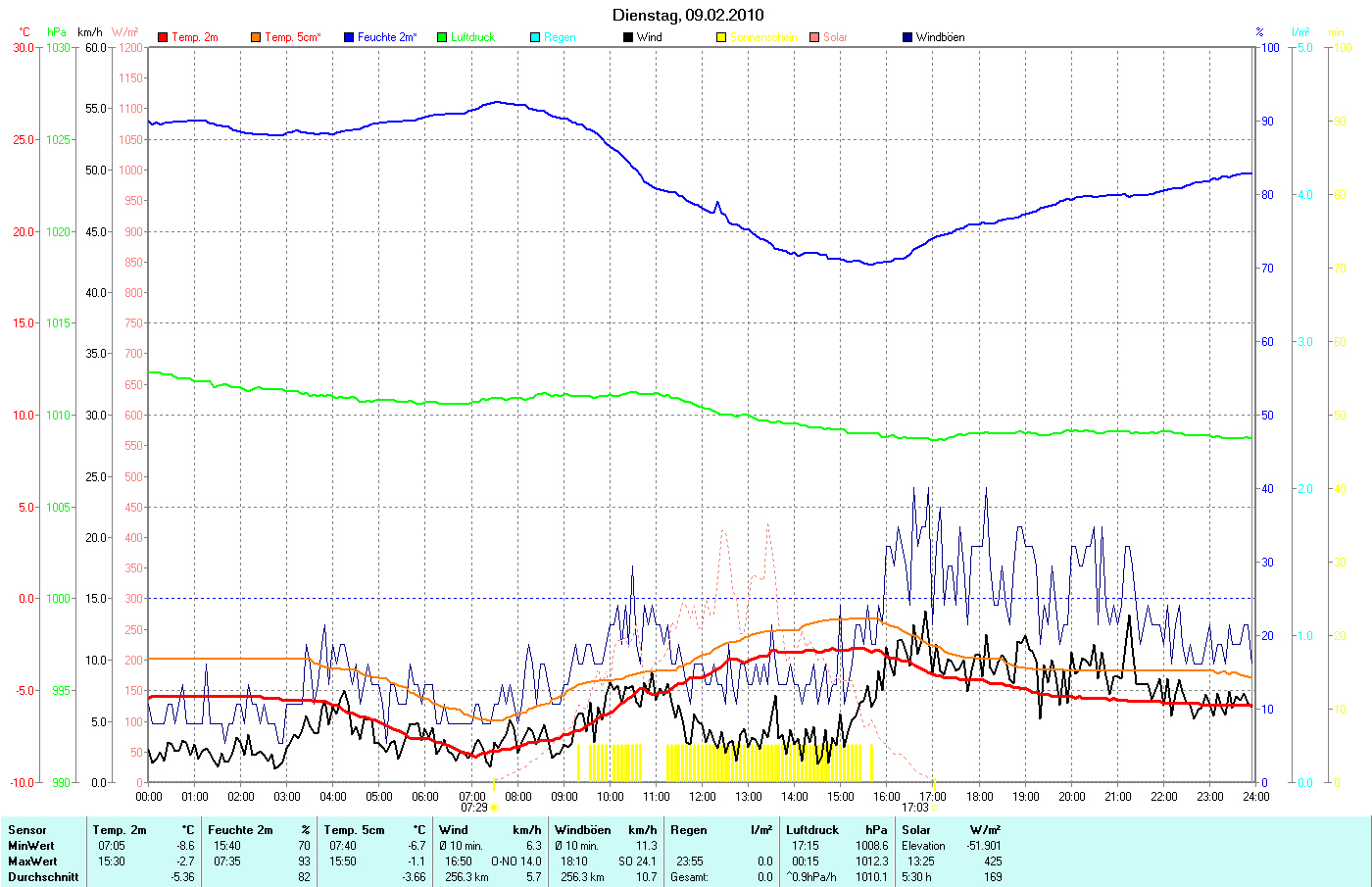Click the pink Solar legend swatch
The width and height of the screenshot is (1372, 887).
tap(814, 37)
